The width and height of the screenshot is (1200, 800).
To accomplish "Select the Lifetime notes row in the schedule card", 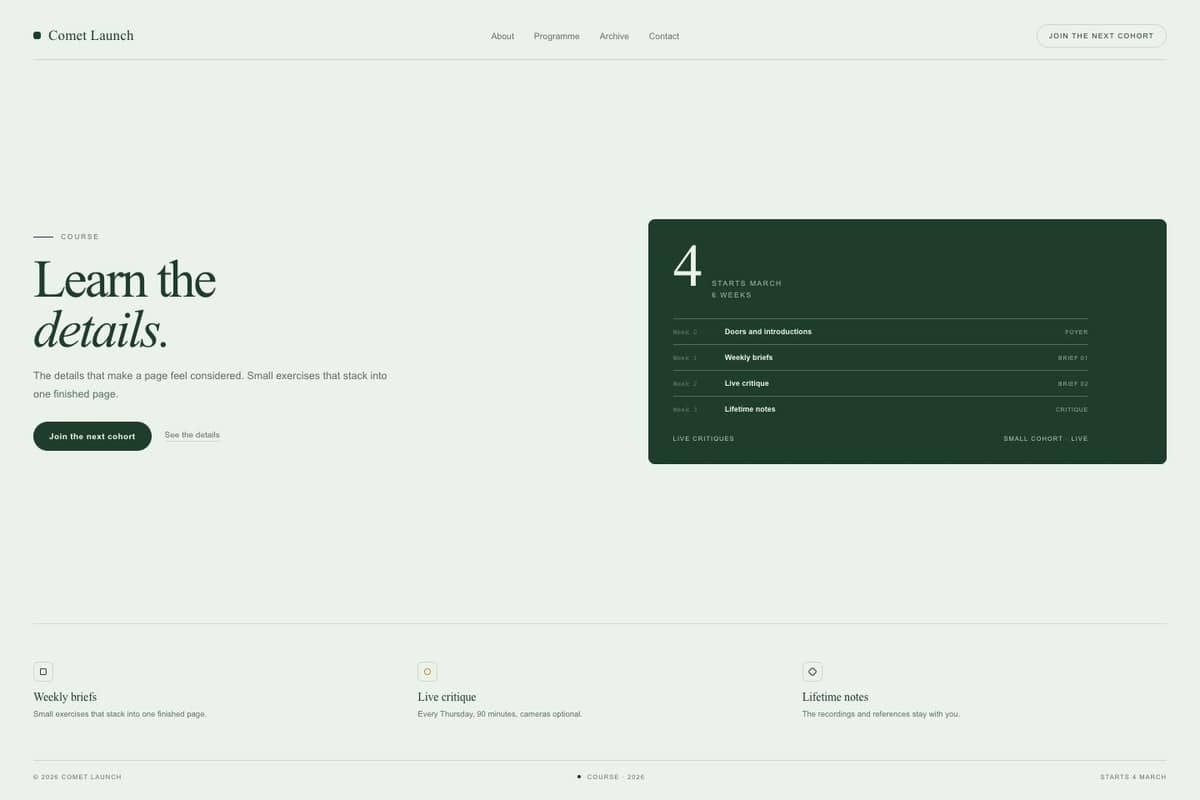I will 880,409.
